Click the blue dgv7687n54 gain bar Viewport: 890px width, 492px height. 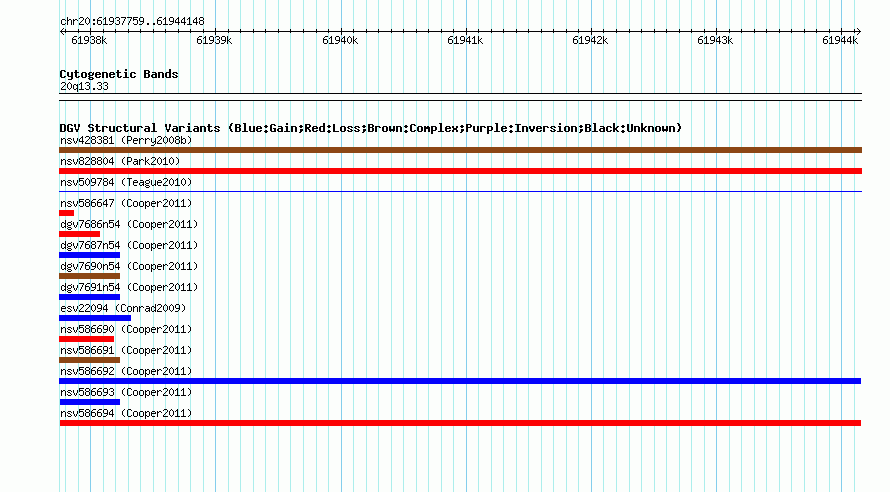(x=90, y=255)
